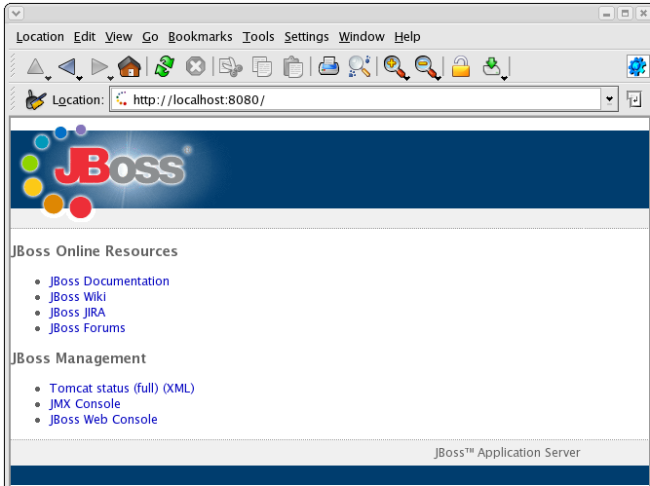Zoom in with the plus magnifier

394,66
